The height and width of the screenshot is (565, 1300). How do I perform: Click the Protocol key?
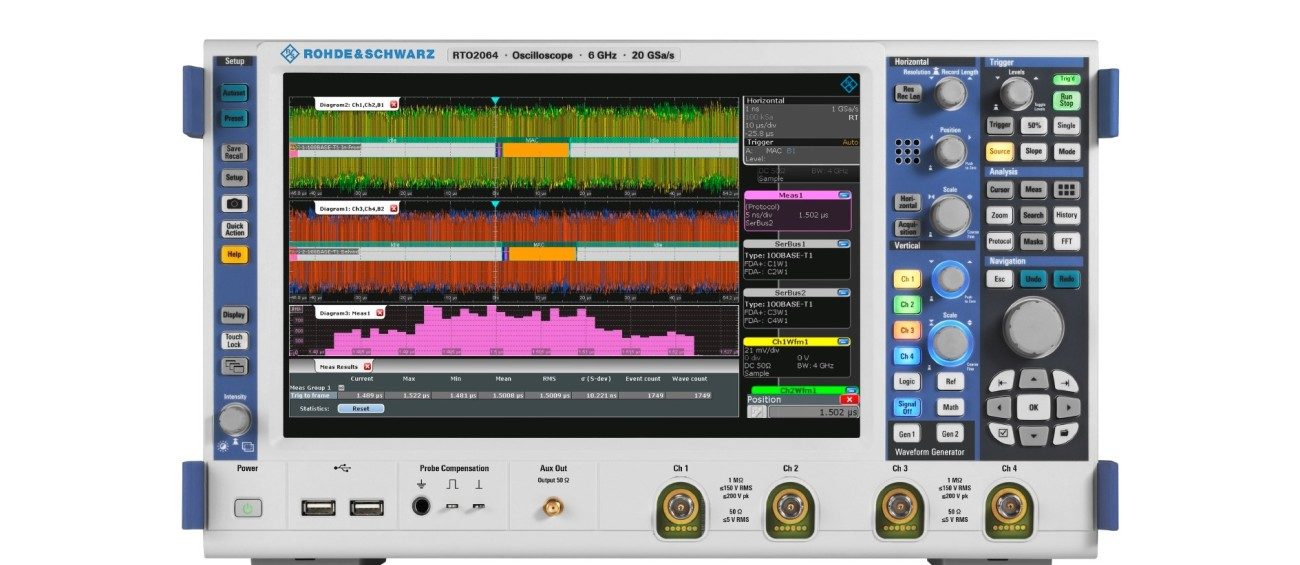coord(1000,241)
